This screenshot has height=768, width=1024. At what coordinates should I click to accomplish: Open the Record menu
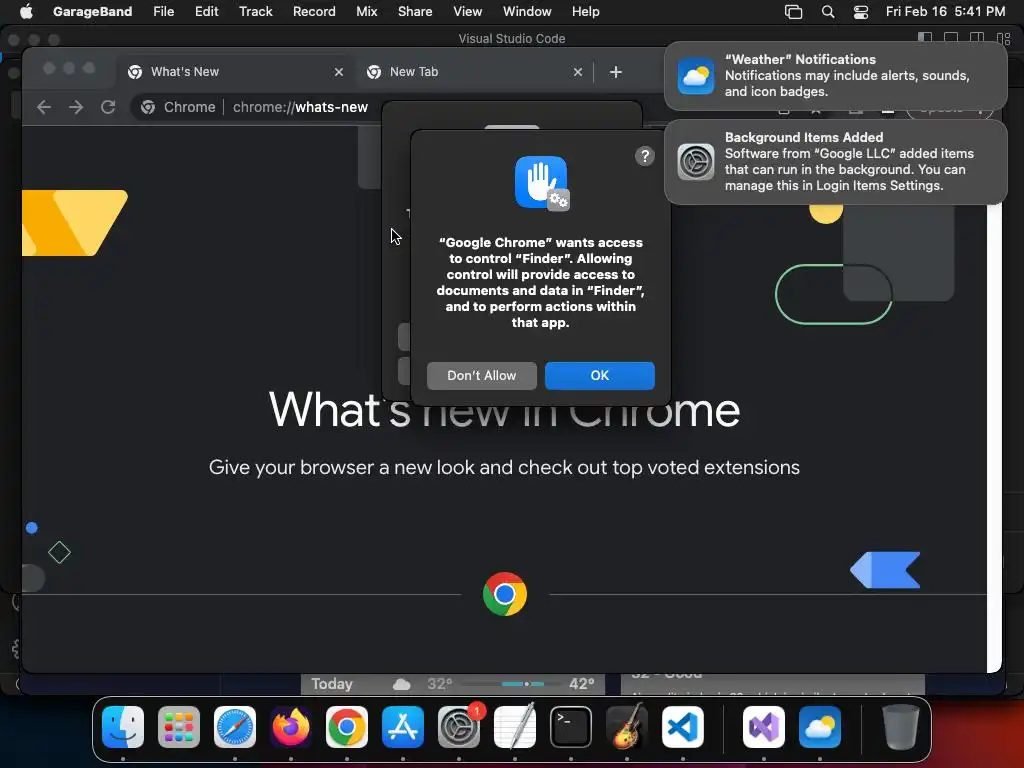tap(313, 11)
